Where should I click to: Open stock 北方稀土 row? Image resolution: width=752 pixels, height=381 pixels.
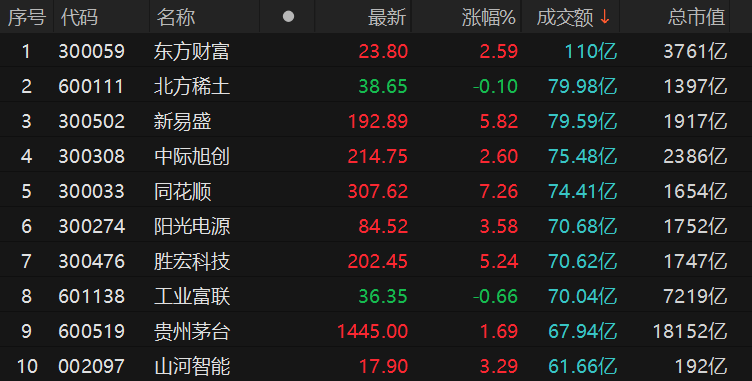tap(376, 86)
